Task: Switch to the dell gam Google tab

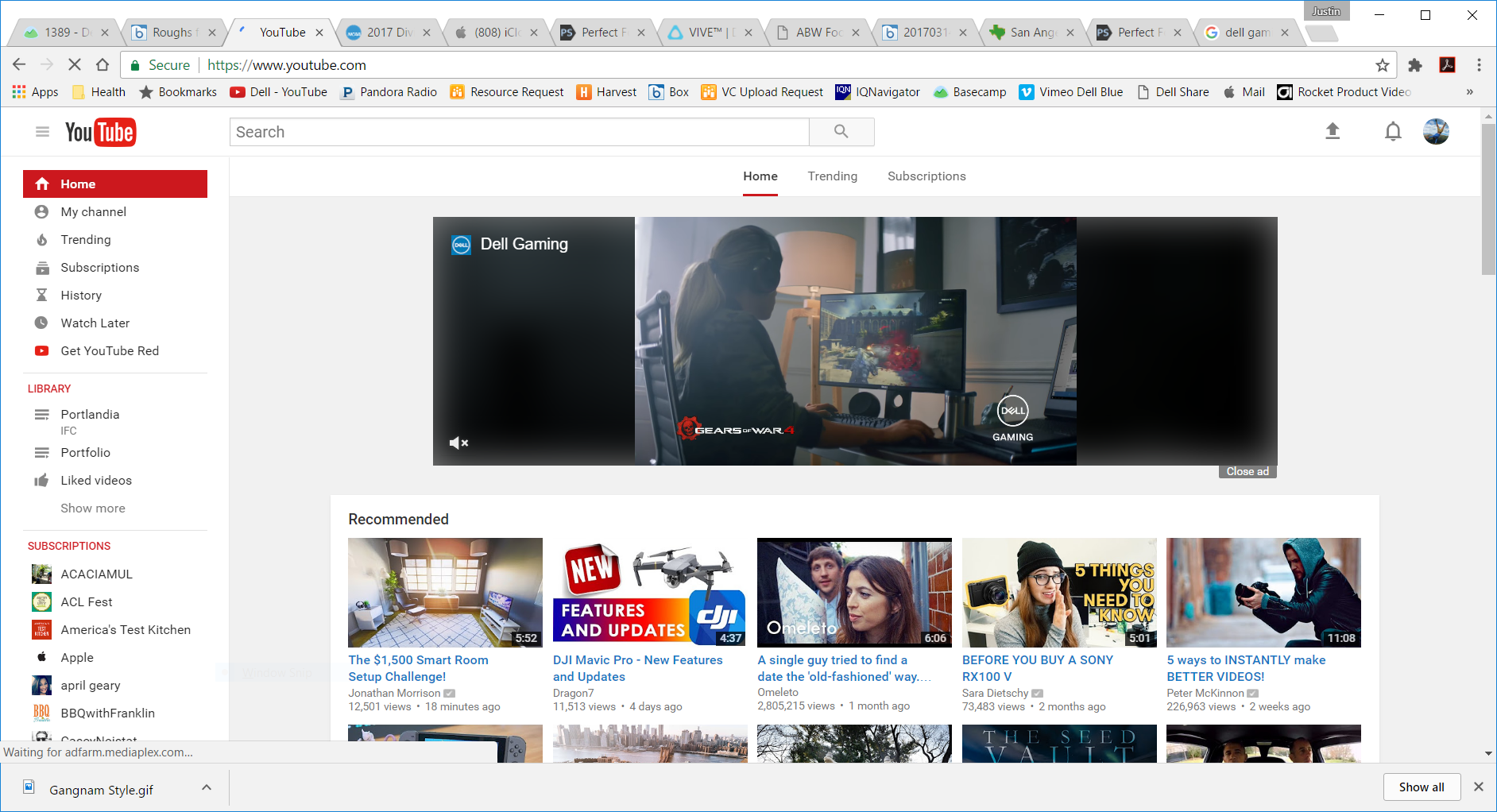Action: [1247, 33]
